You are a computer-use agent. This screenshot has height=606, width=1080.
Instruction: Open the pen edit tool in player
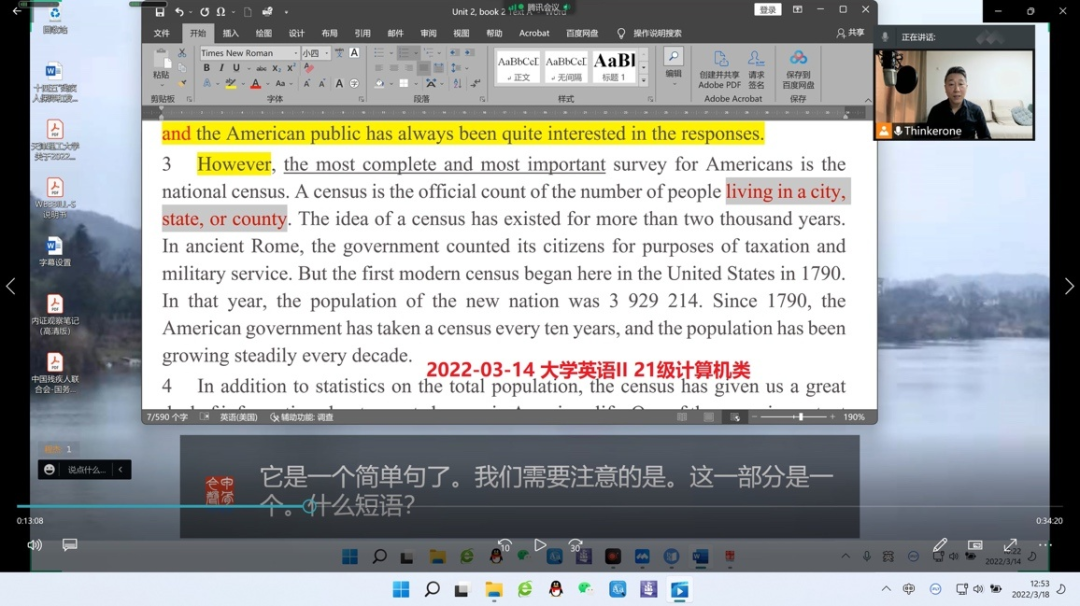tap(940, 545)
